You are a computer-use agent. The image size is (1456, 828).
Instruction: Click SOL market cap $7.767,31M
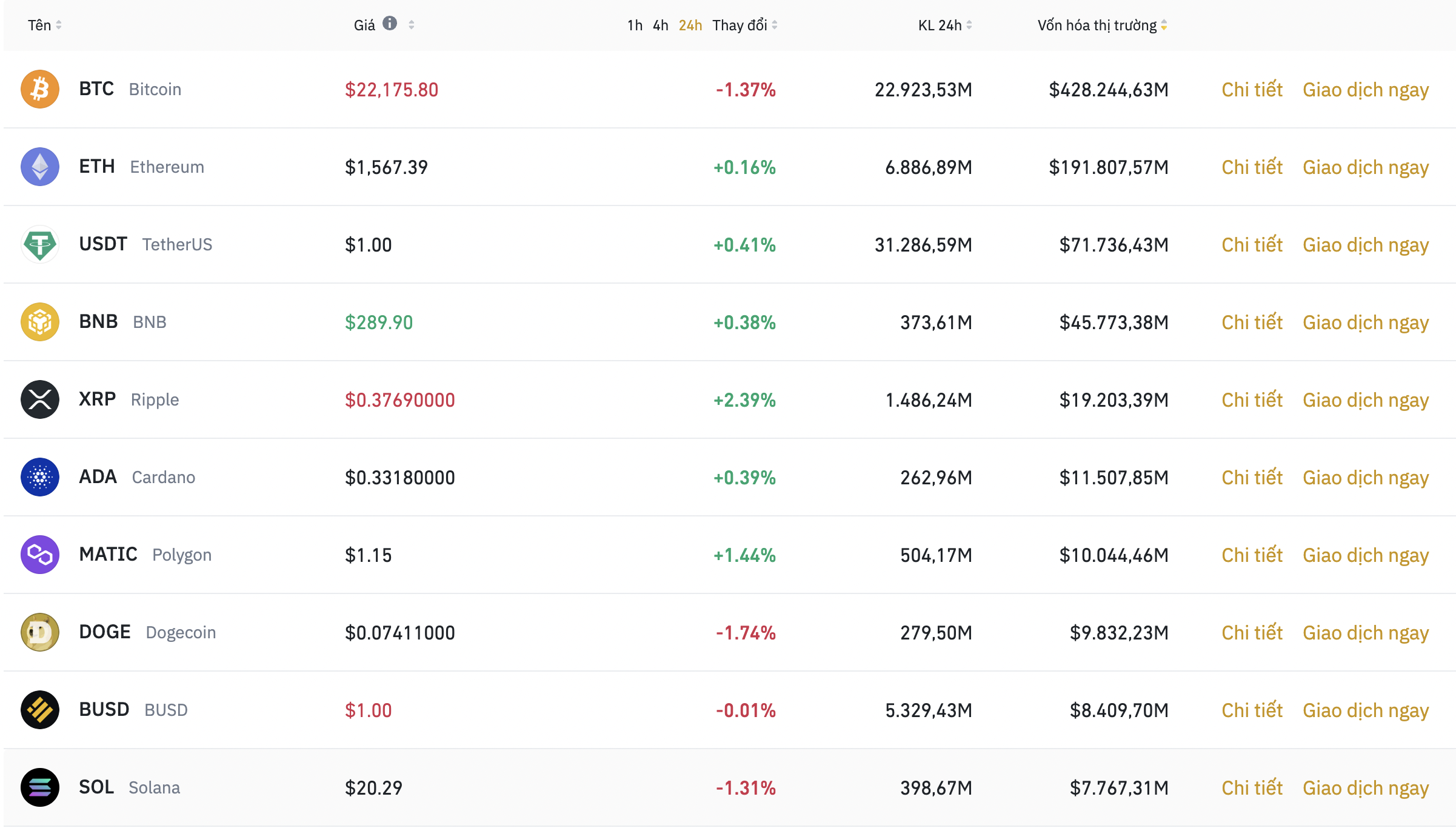(x=1119, y=788)
